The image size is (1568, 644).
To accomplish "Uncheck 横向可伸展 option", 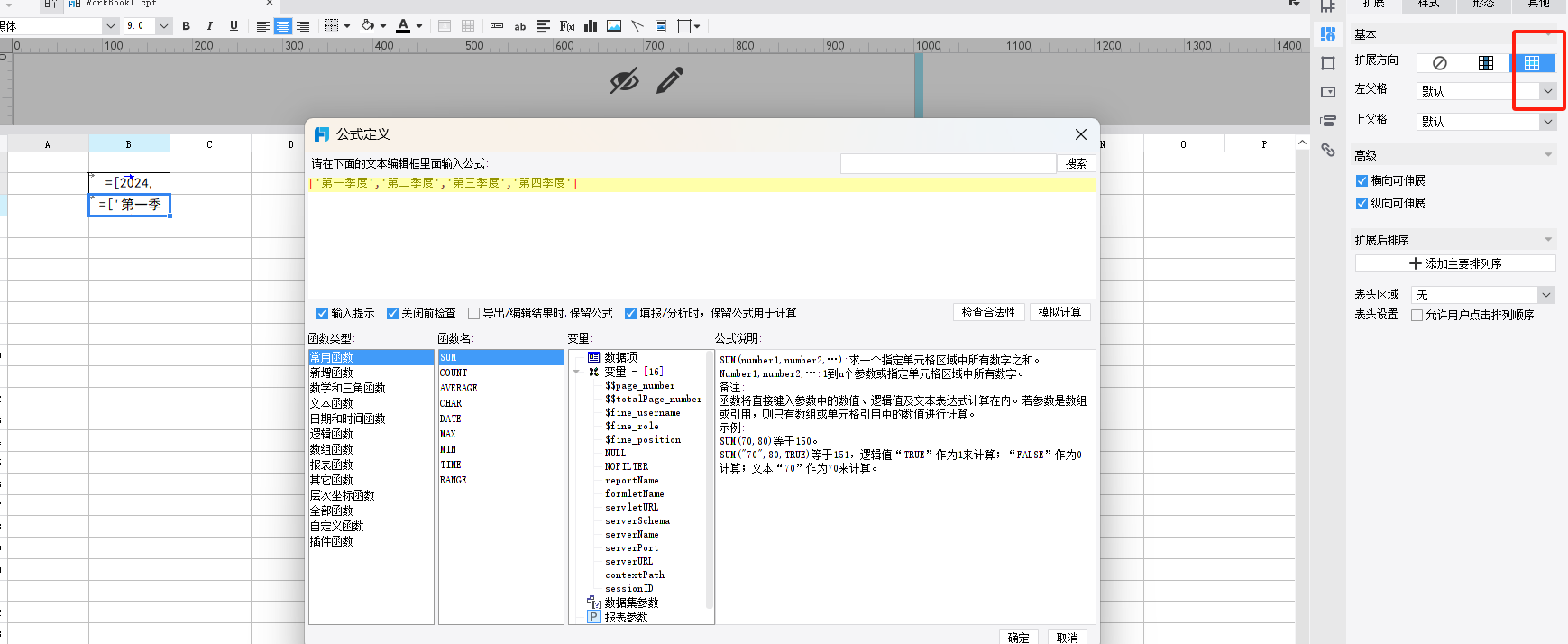I will [1362, 180].
